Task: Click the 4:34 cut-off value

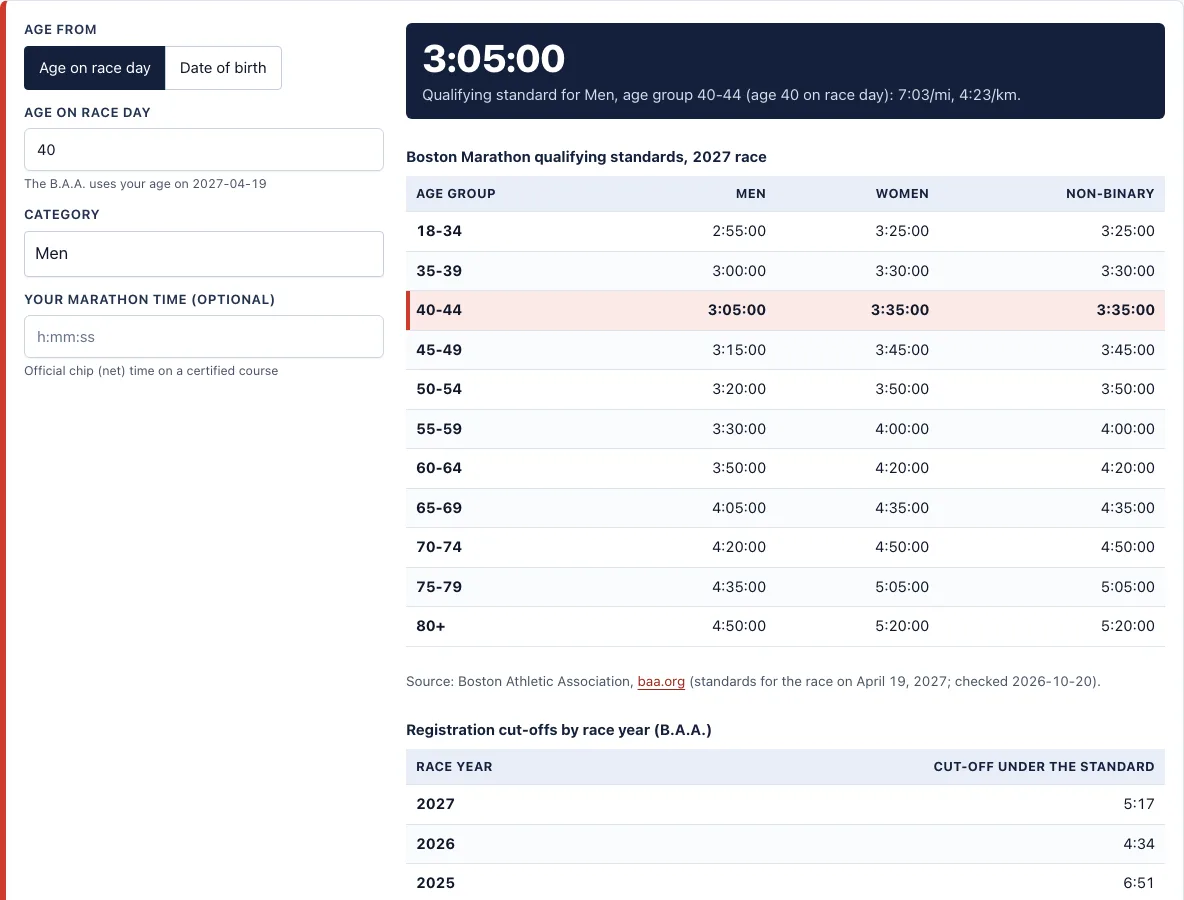Action: tap(1139, 844)
